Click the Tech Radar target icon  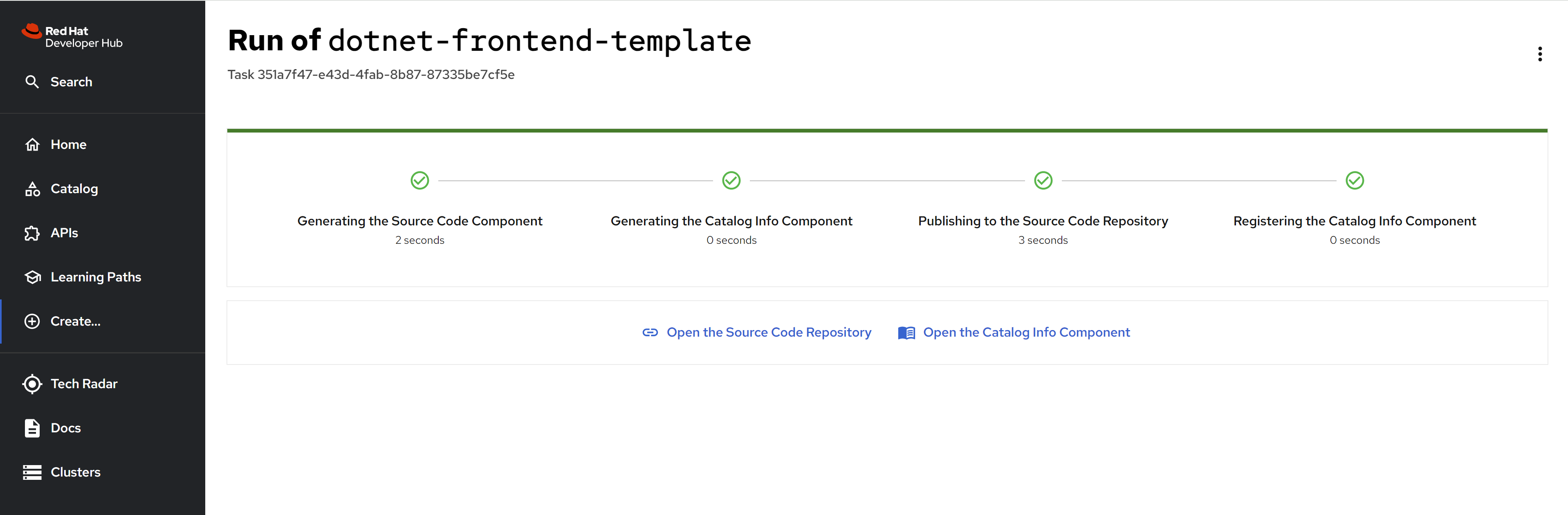point(32,384)
